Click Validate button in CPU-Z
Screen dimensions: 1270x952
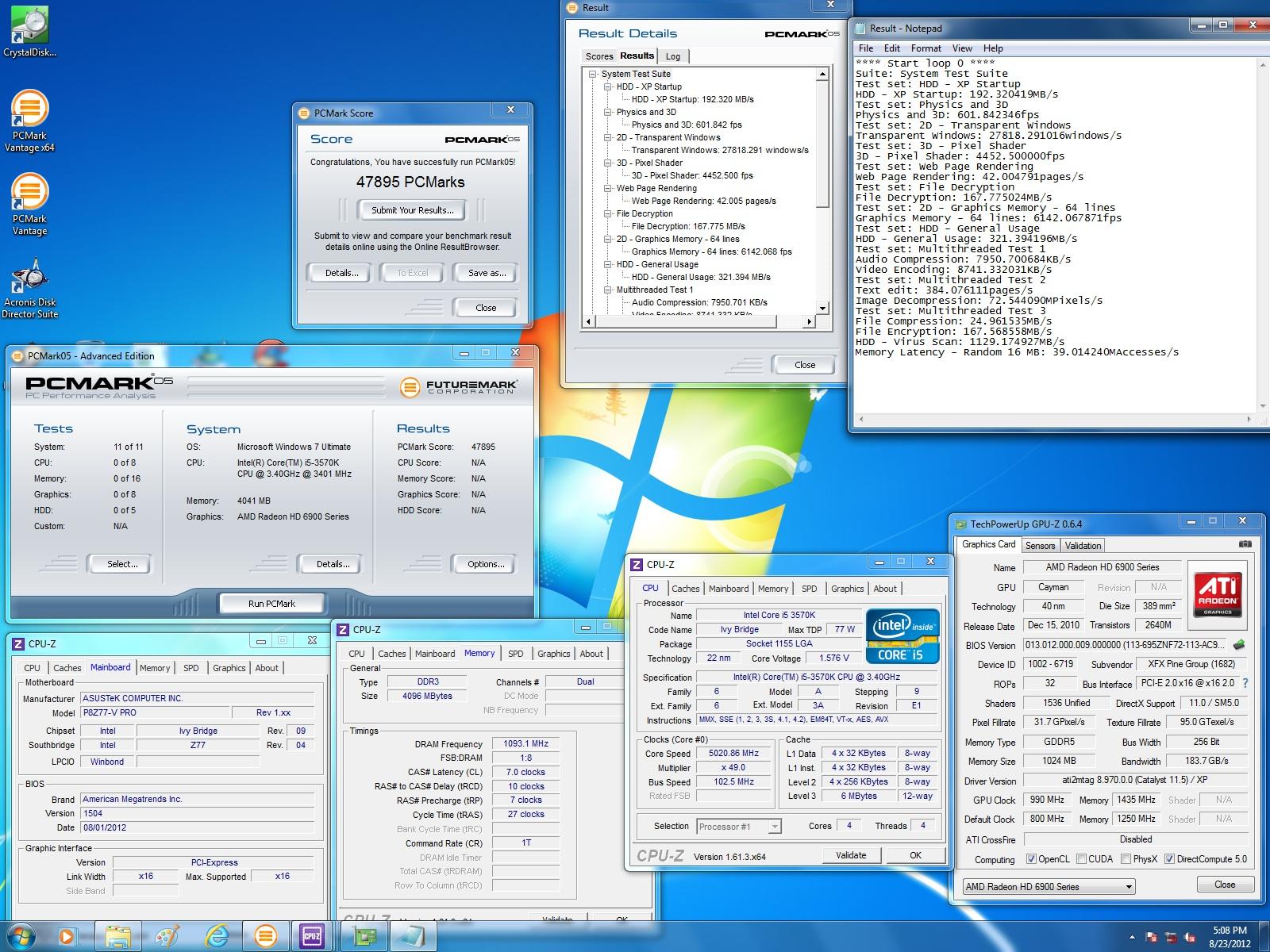click(x=851, y=855)
